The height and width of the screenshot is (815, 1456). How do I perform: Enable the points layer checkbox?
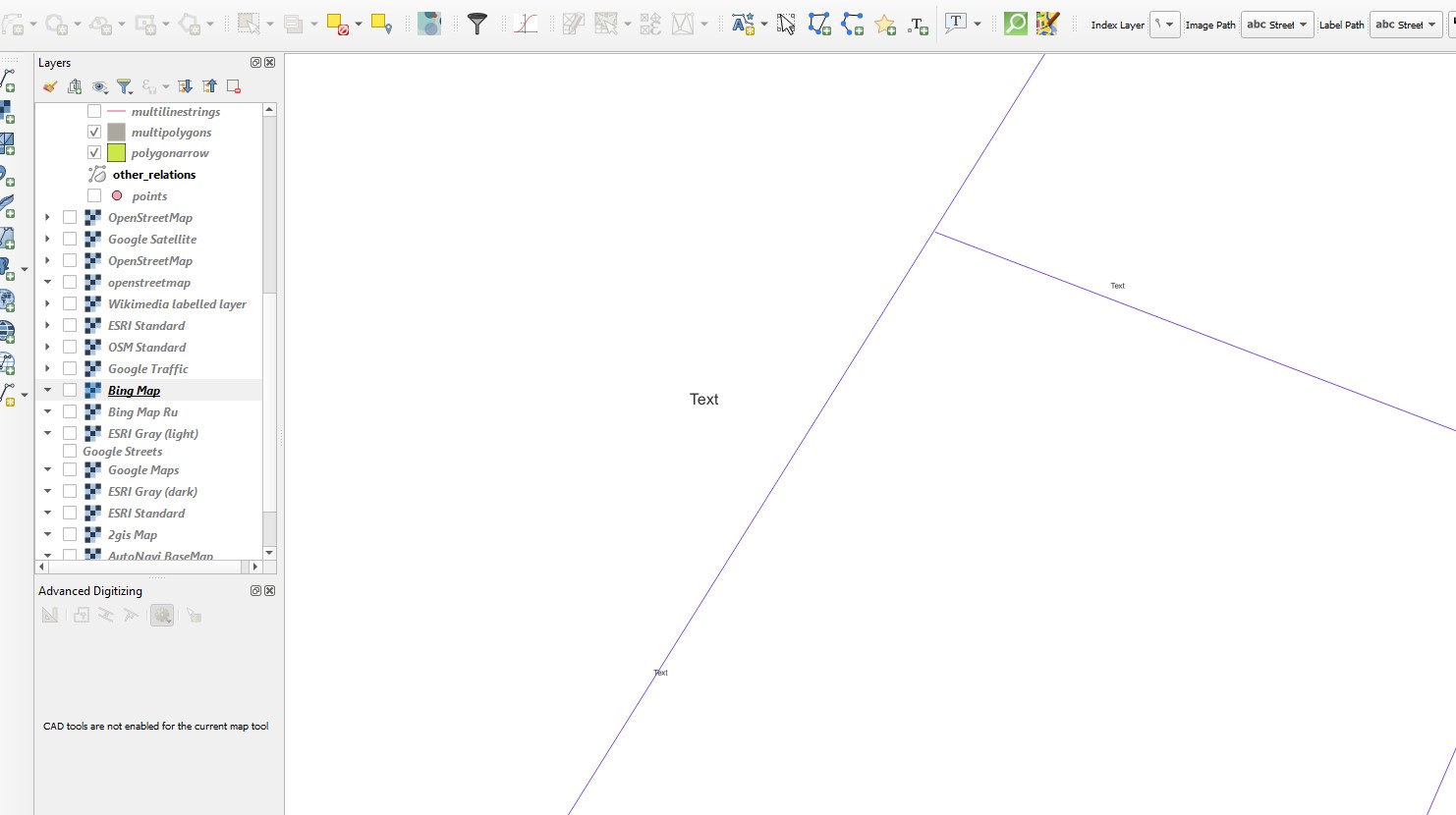(94, 195)
